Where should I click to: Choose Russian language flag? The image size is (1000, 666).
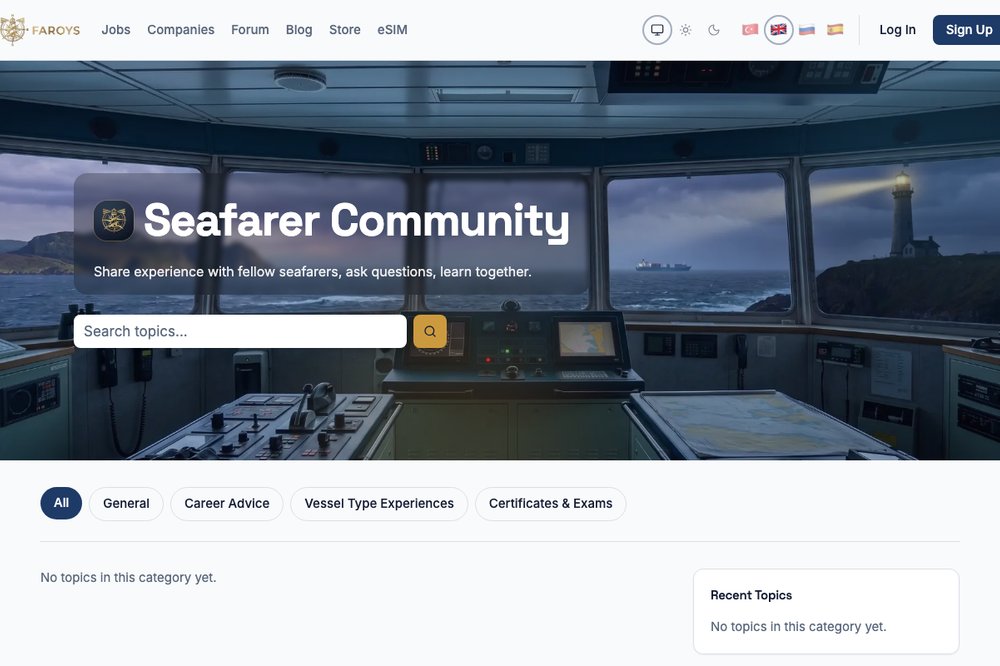[x=807, y=29]
